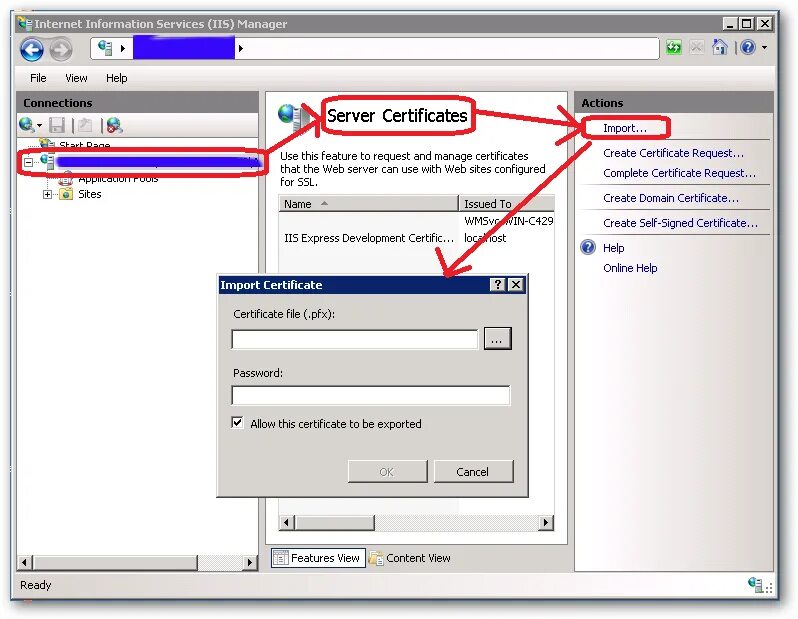The width and height of the screenshot is (798, 619).
Task: Sort by the Issued To column header
Action: pyautogui.click(x=506, y=204)
